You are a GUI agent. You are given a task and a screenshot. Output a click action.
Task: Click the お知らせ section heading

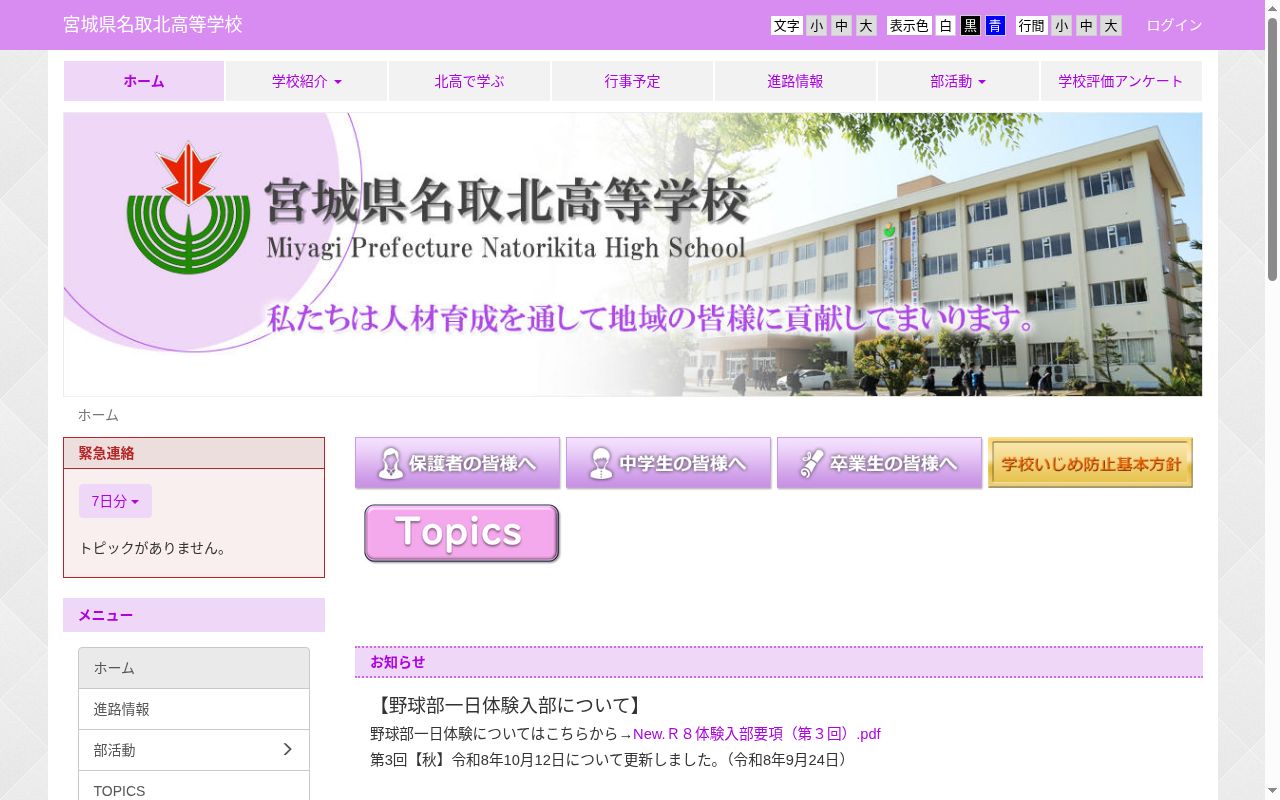tap(779, 662)
